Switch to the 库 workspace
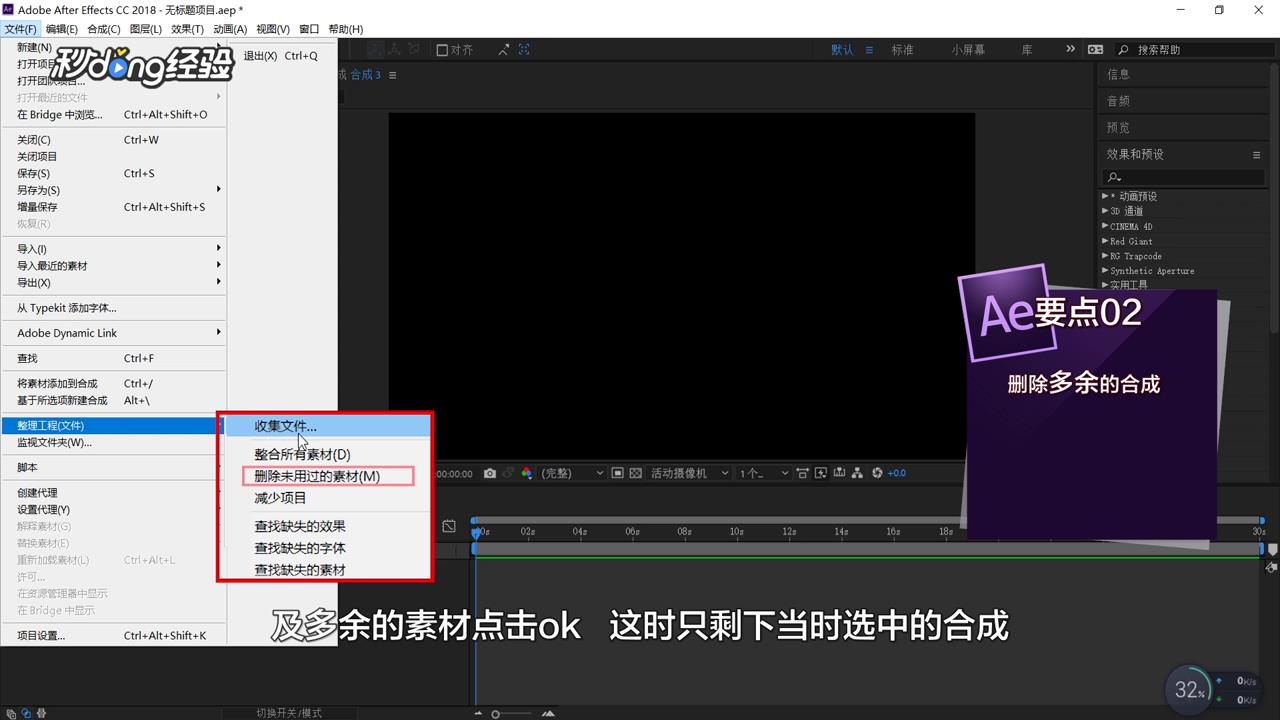Image resolution: width=1280 pixels, height=720 pixels. (x=1027, y=49)
